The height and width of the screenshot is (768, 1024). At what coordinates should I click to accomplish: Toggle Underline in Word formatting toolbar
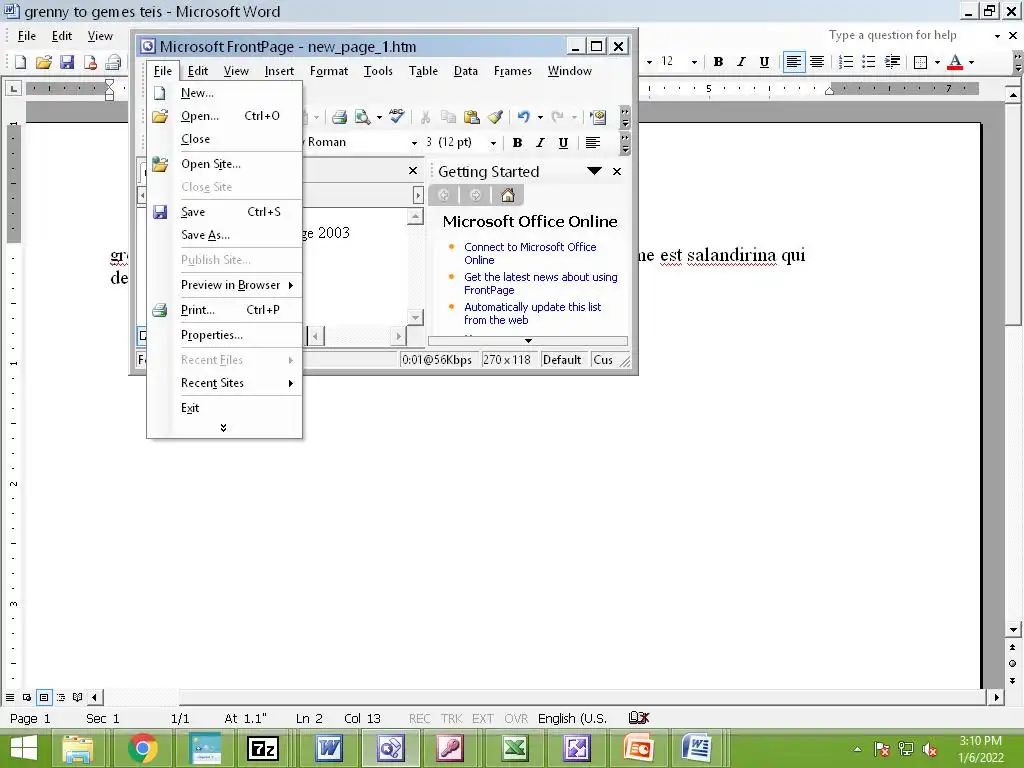[x=764, y=62]
